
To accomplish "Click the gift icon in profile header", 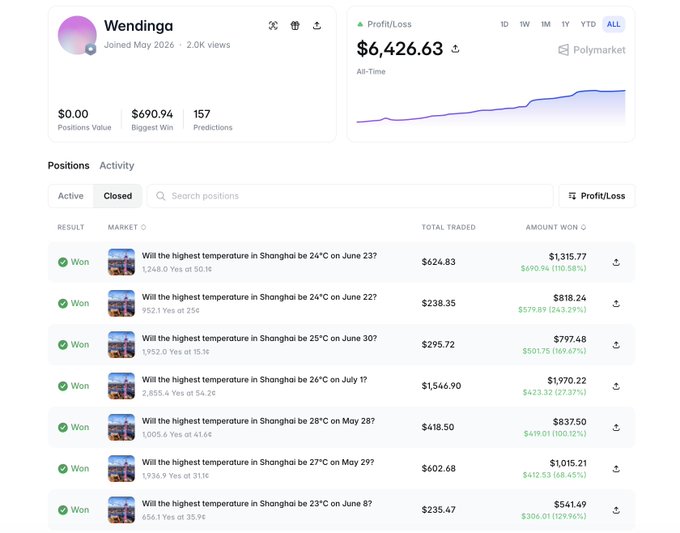I will [295, 26].
